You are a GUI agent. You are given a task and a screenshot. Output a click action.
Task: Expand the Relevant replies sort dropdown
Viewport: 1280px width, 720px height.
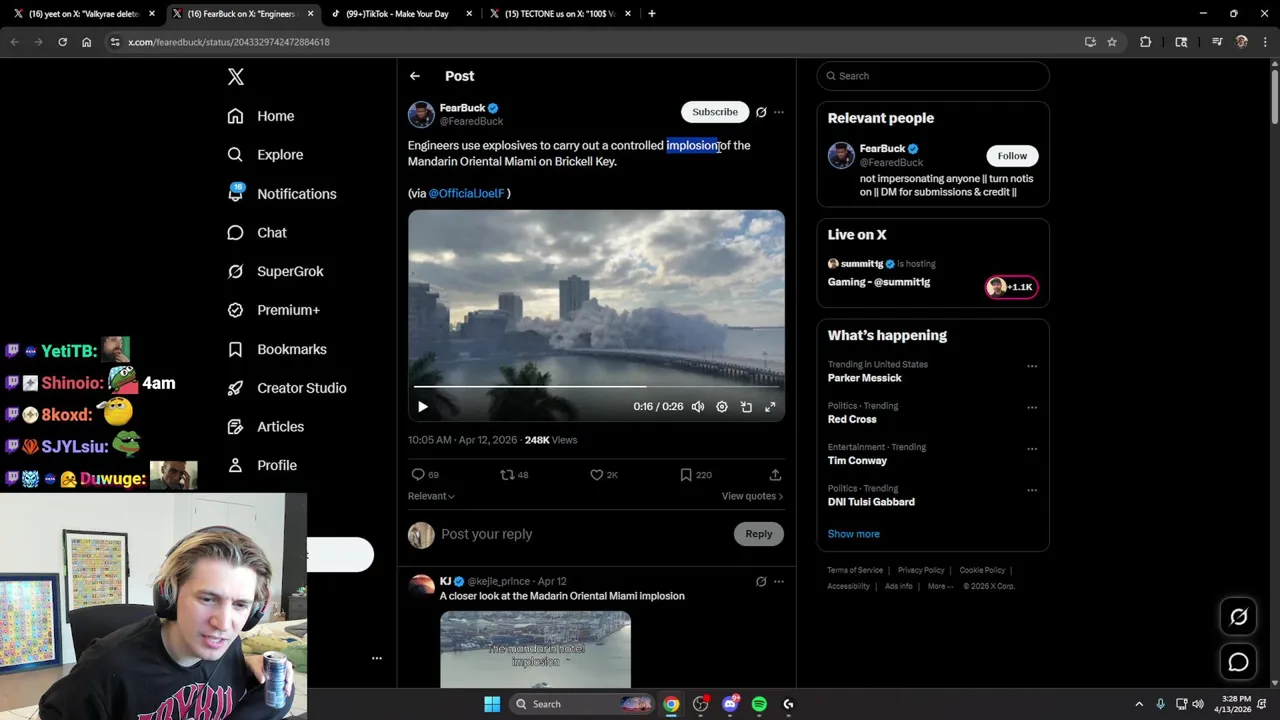(431, 496)
